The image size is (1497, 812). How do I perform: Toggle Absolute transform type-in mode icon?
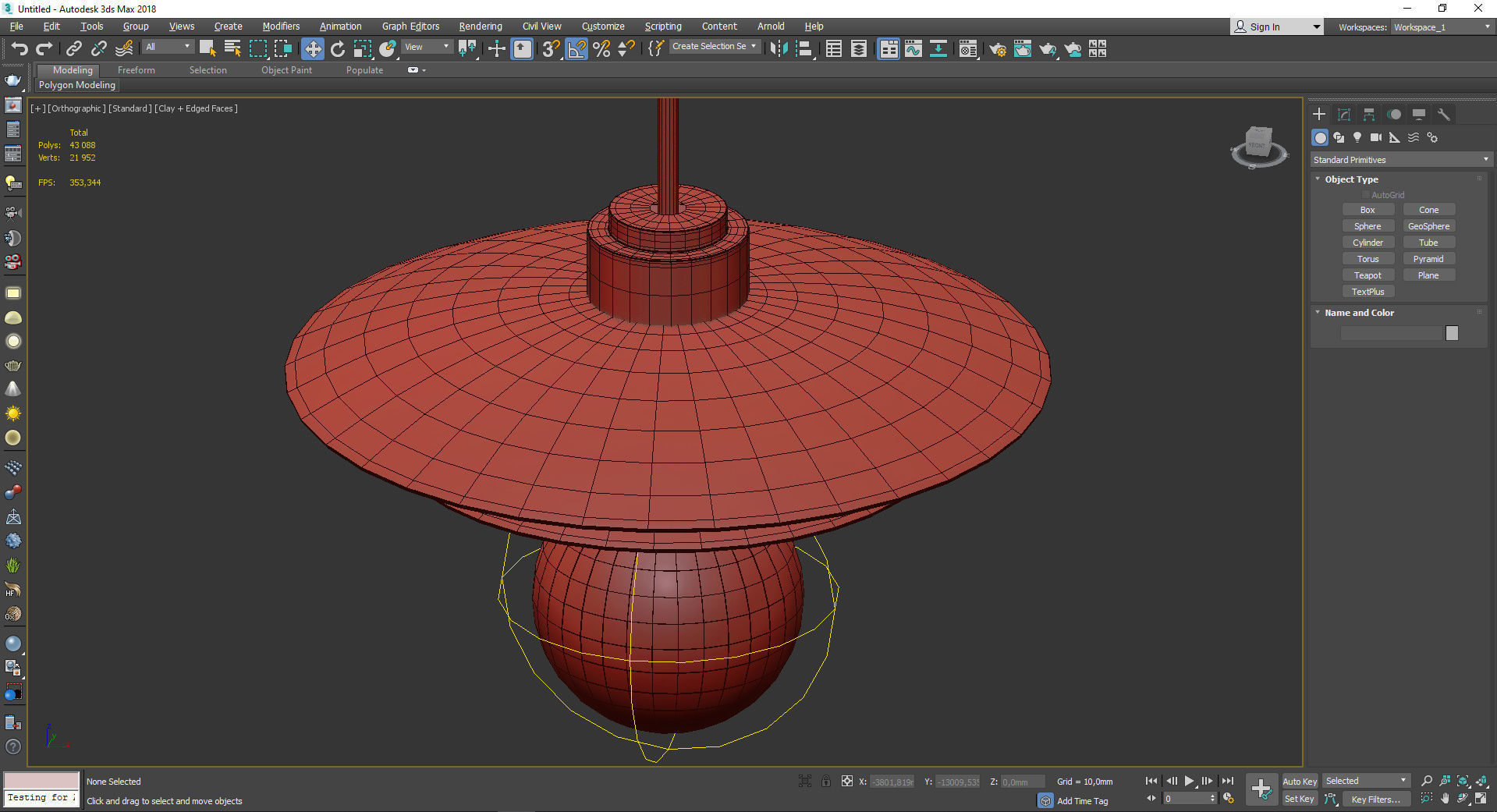(x=847, y=781)
